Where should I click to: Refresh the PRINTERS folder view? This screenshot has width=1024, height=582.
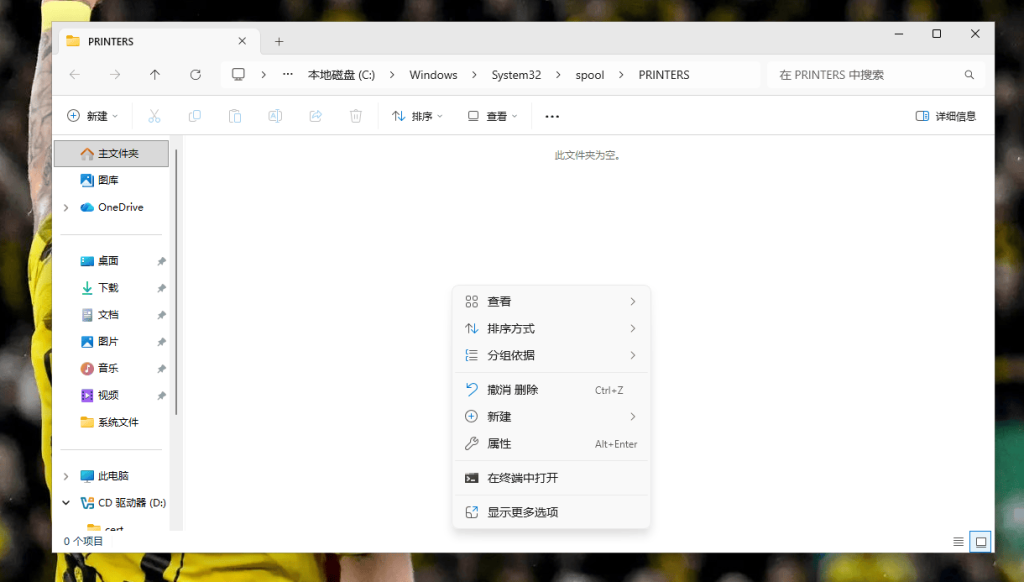point(195,75)
